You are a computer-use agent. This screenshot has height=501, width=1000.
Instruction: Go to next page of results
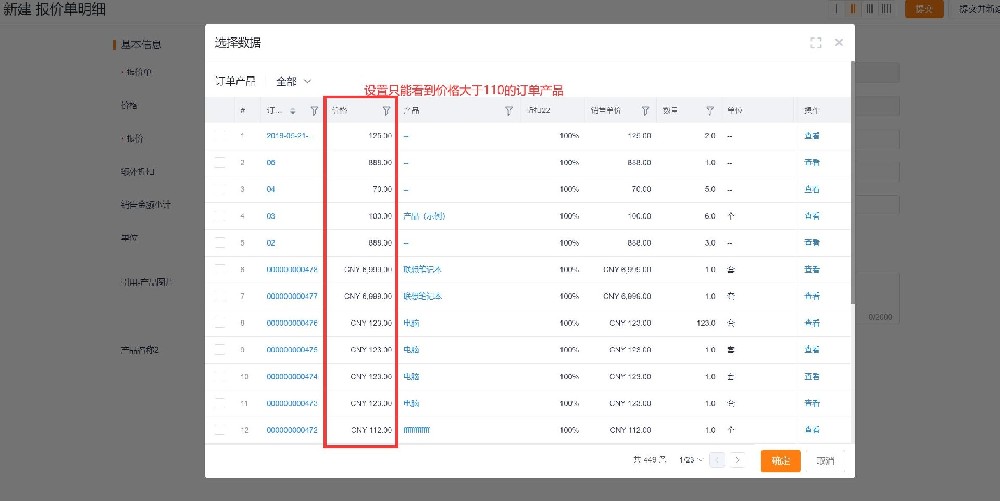[x=737, y=460]
